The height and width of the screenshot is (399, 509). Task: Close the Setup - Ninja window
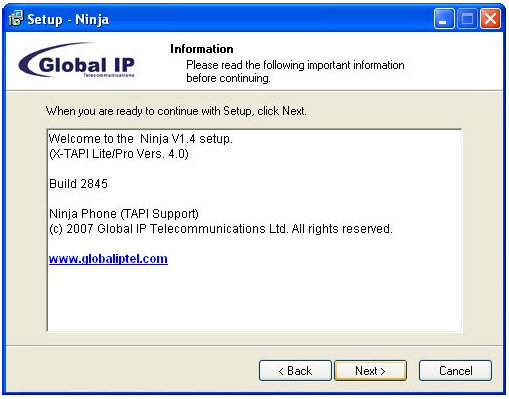490,19
